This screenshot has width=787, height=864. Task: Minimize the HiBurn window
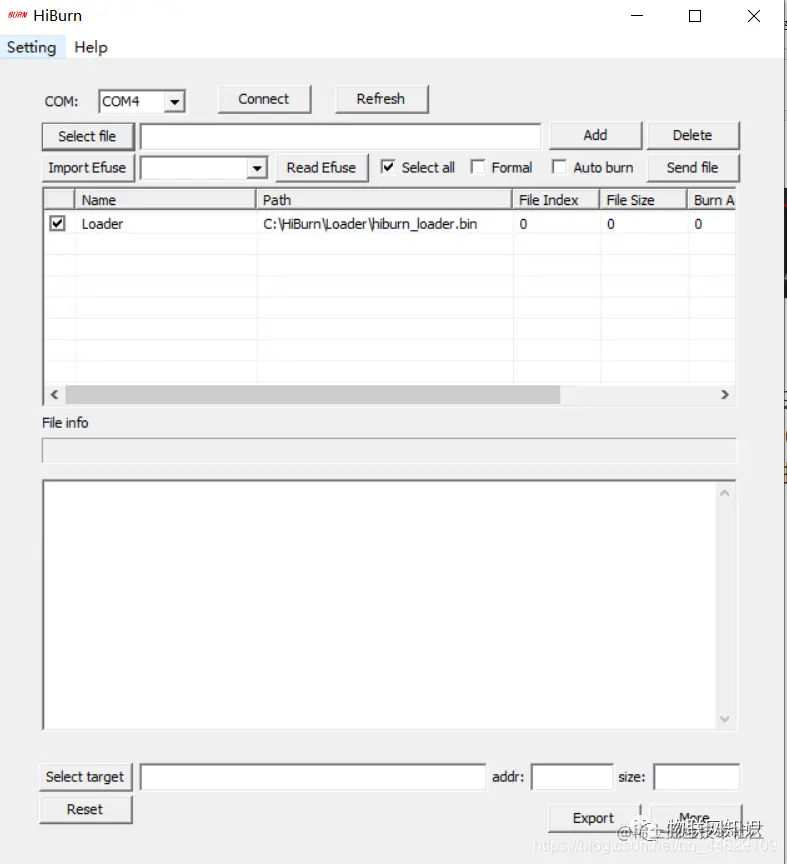637,16
